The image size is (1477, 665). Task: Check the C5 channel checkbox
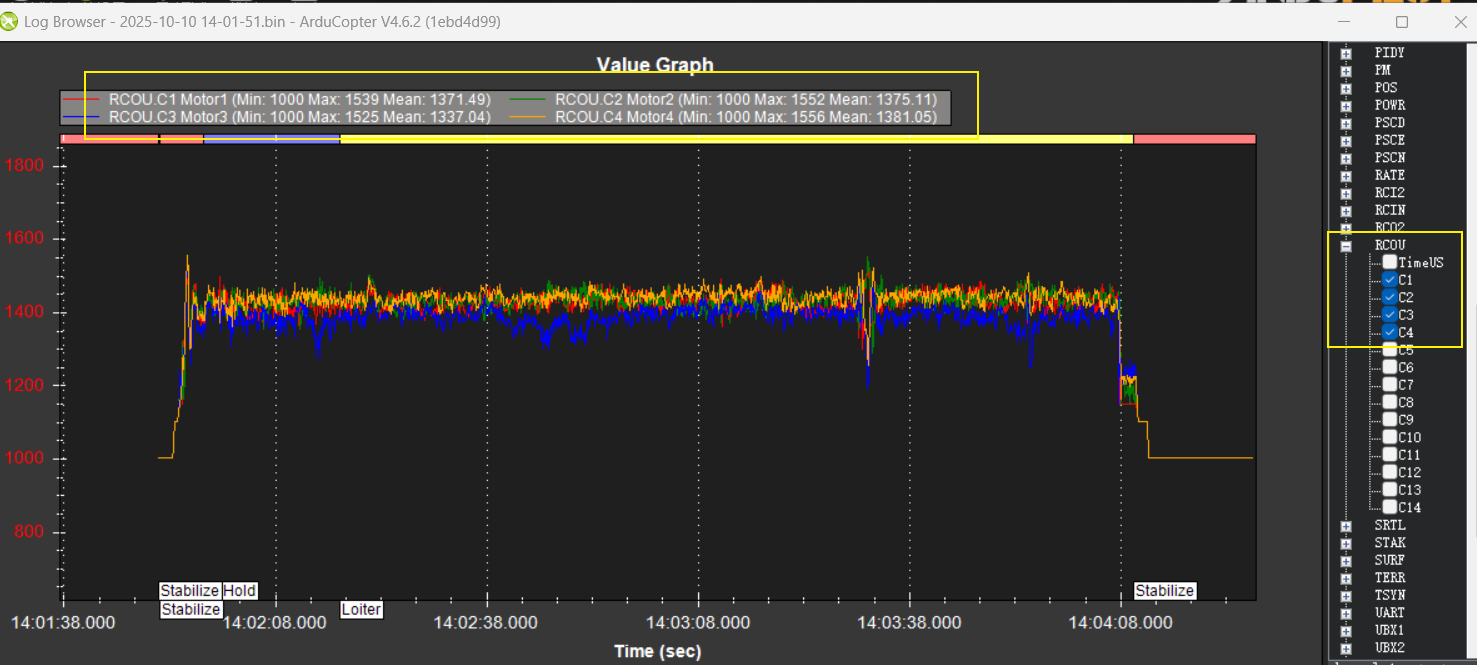pyautogui.click(x=1390, y=350)
